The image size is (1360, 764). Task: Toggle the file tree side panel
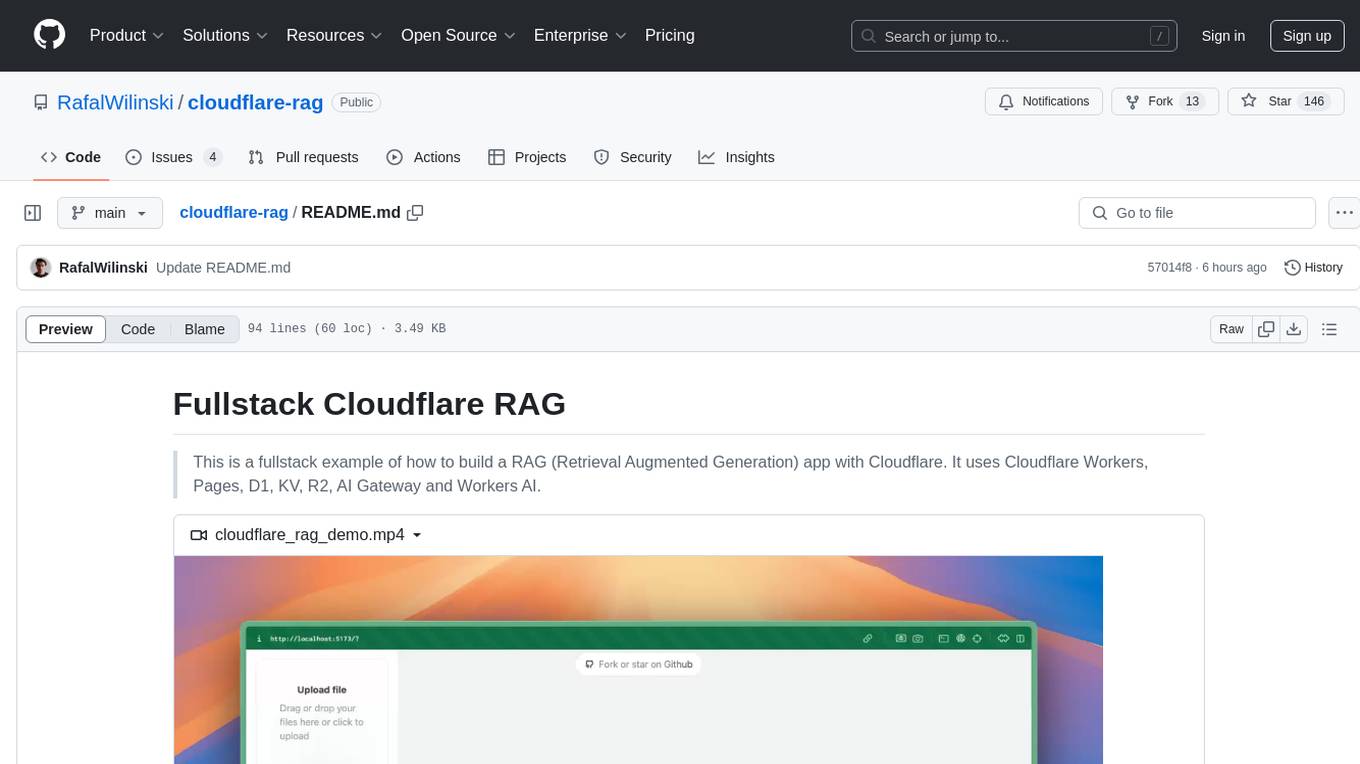[x=32, y=213]
